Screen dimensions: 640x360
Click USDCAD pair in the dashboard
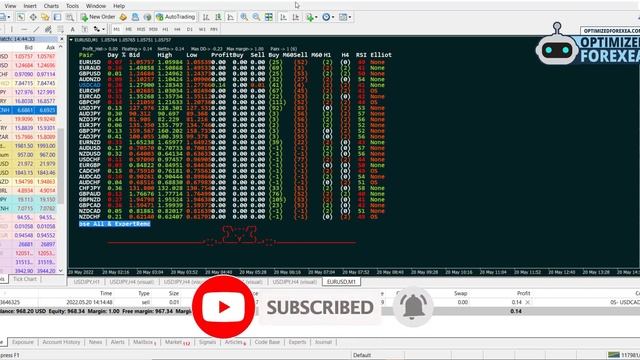pos(89,85)
